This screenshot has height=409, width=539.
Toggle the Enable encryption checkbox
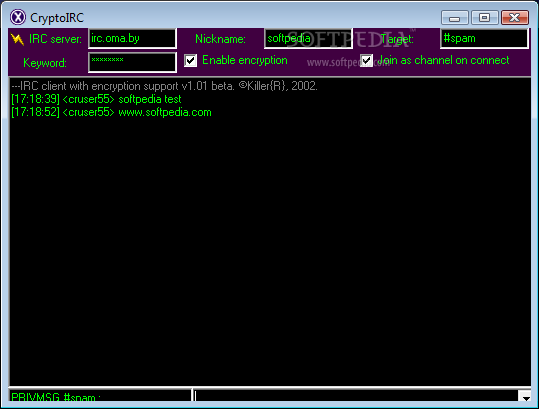click(x=190, y=60)
